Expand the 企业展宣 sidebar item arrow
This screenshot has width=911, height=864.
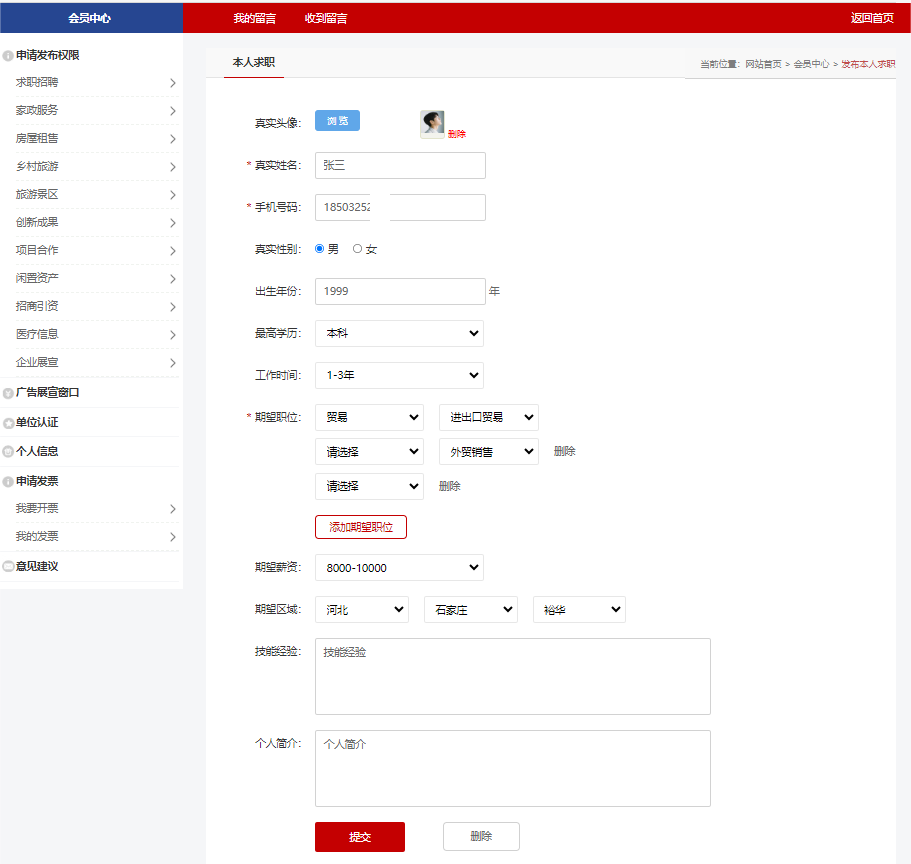pyautogui.click(x=173, y=363)
